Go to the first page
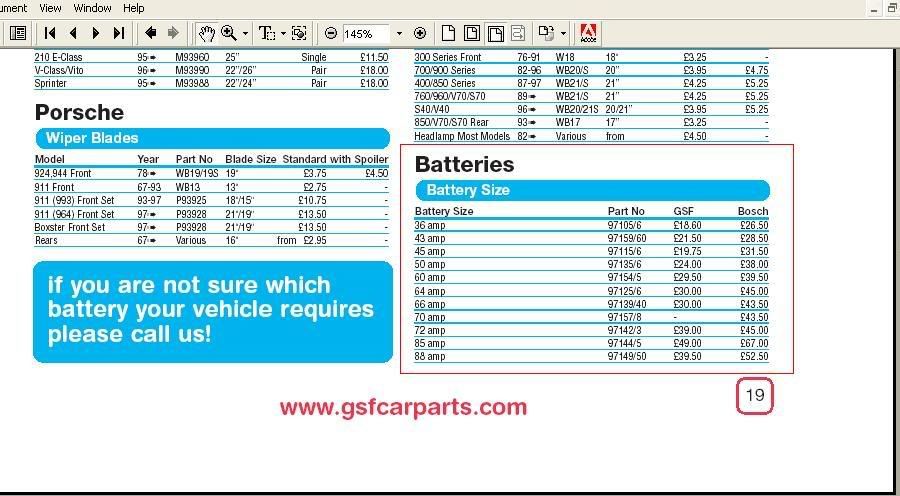The height and width of the screenshot is (496, 900). (x=49, y=33)
